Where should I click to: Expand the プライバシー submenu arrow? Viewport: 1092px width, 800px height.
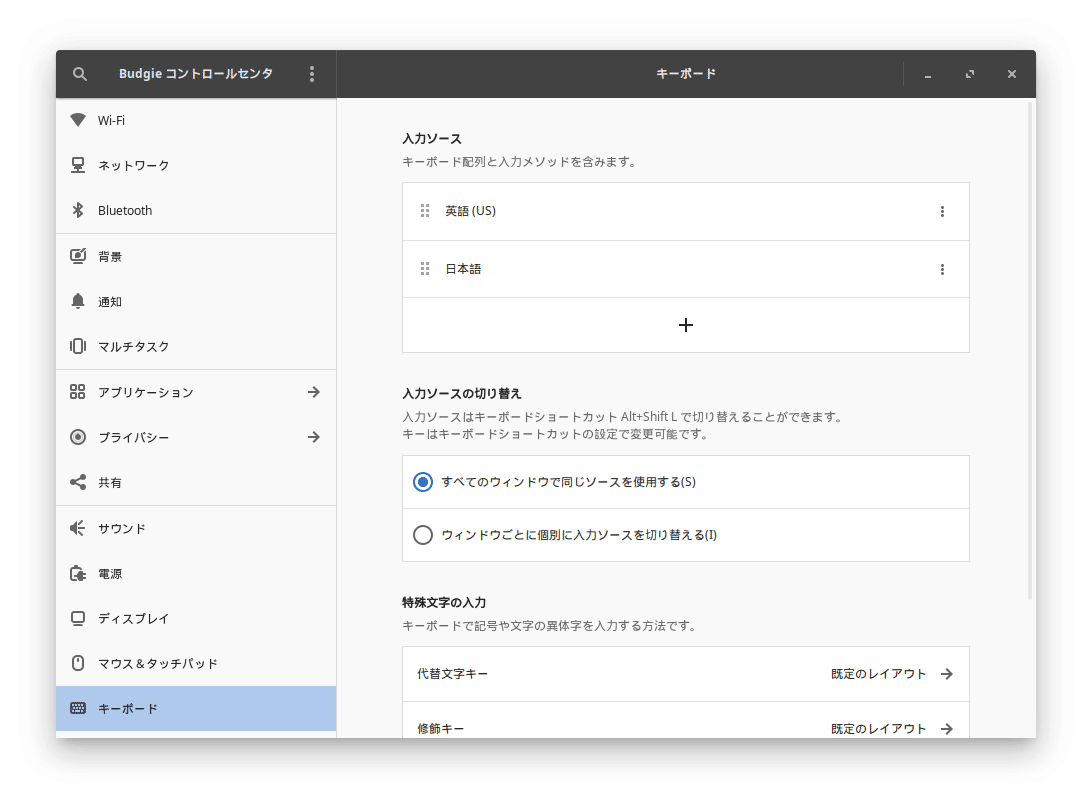[314, 437]
